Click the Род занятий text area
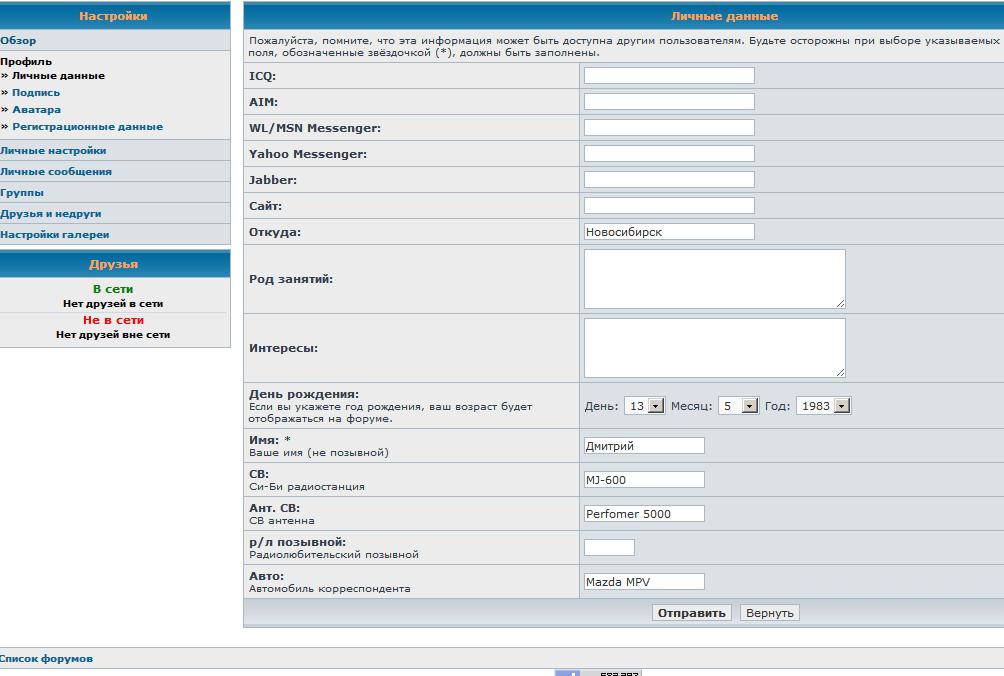Image resolution: width=1004 pixels, height=676 pixels. coord(714,279)
